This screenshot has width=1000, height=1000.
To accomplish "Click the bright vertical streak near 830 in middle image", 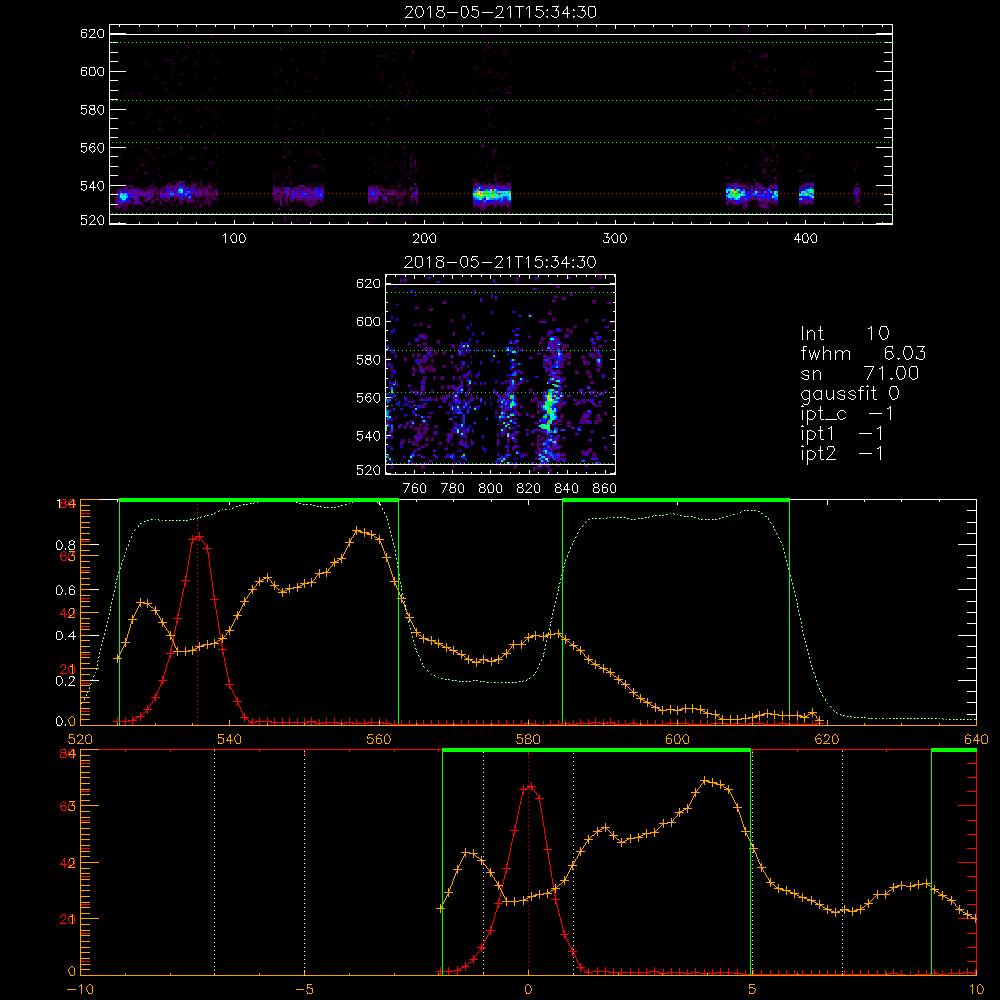I will coord(549,408).
